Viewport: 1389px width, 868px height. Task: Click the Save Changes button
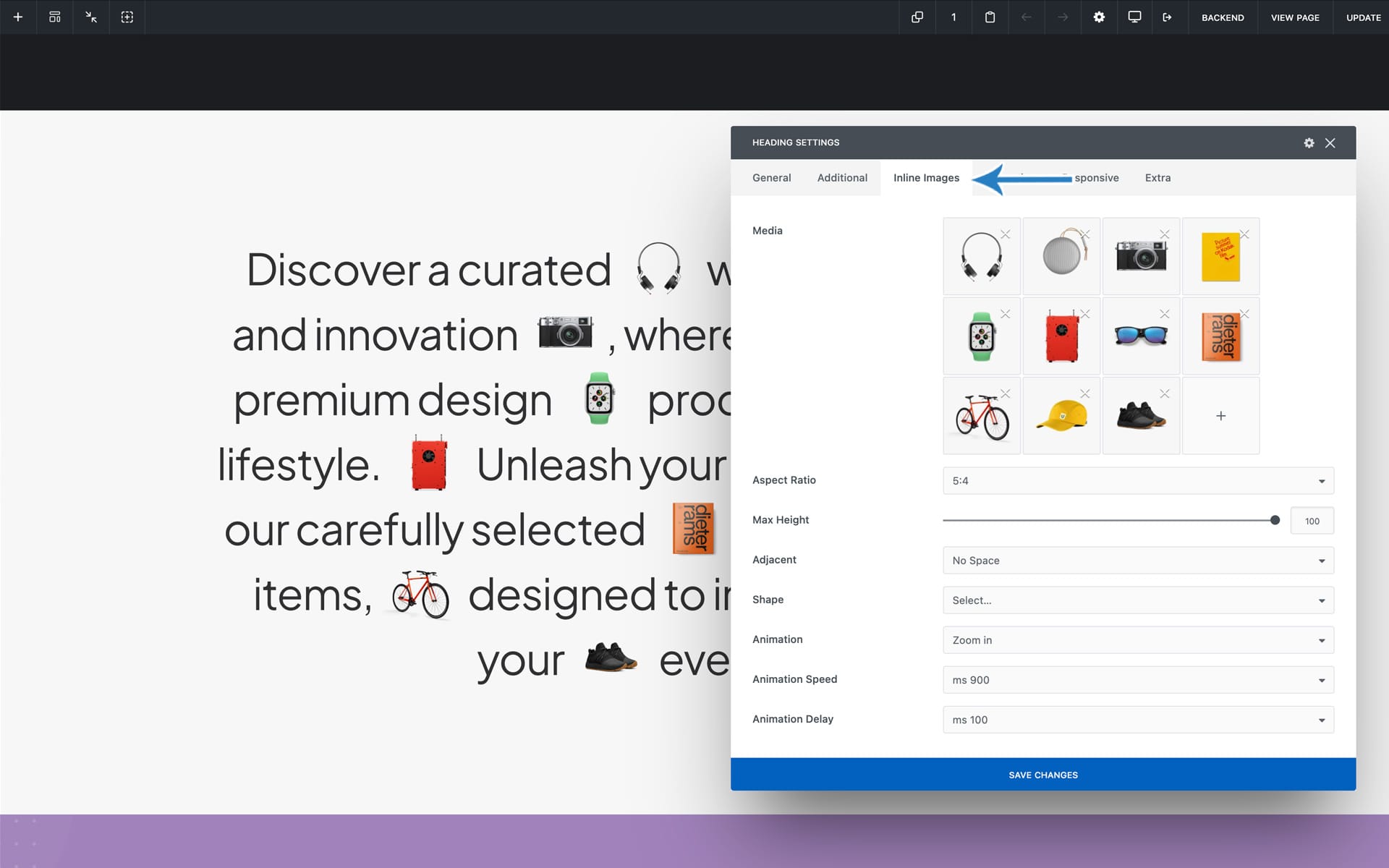1042,775
